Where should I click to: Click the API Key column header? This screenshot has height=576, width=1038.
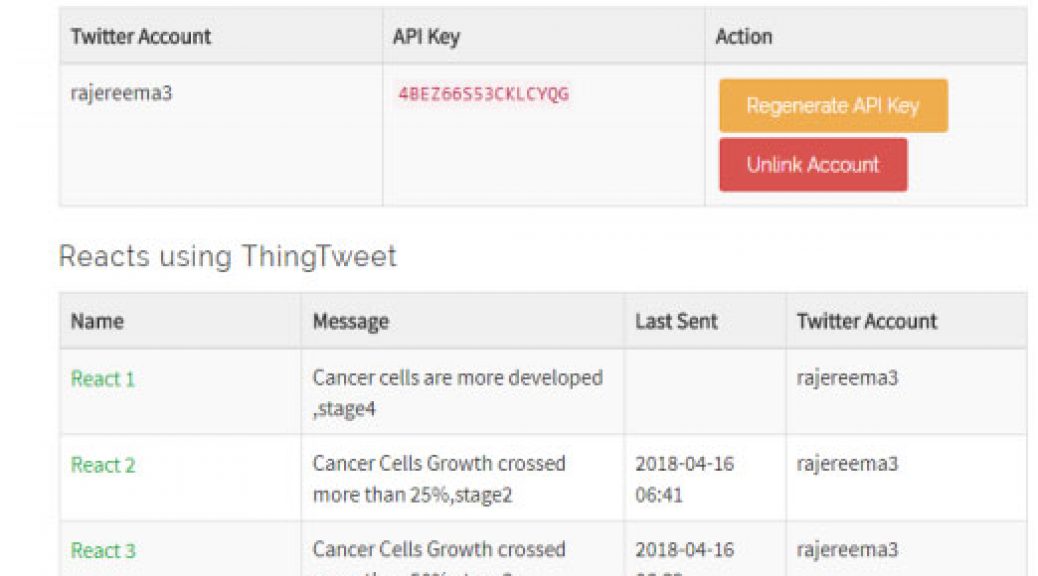pos(426,36)
